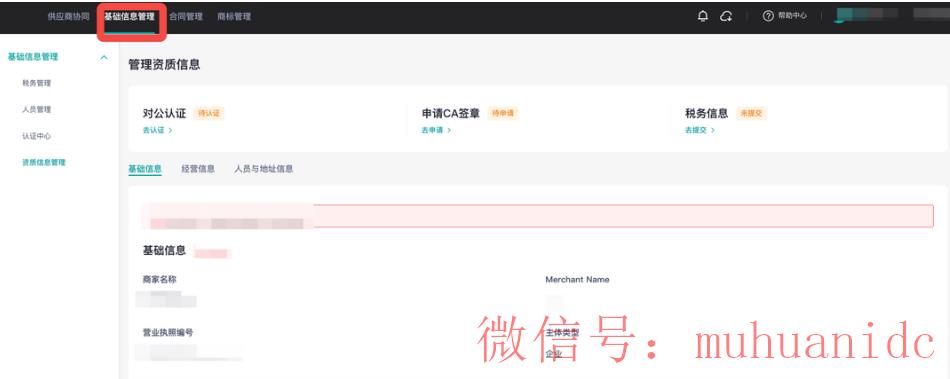Click the 未提交 status tag

click(751, 113)
